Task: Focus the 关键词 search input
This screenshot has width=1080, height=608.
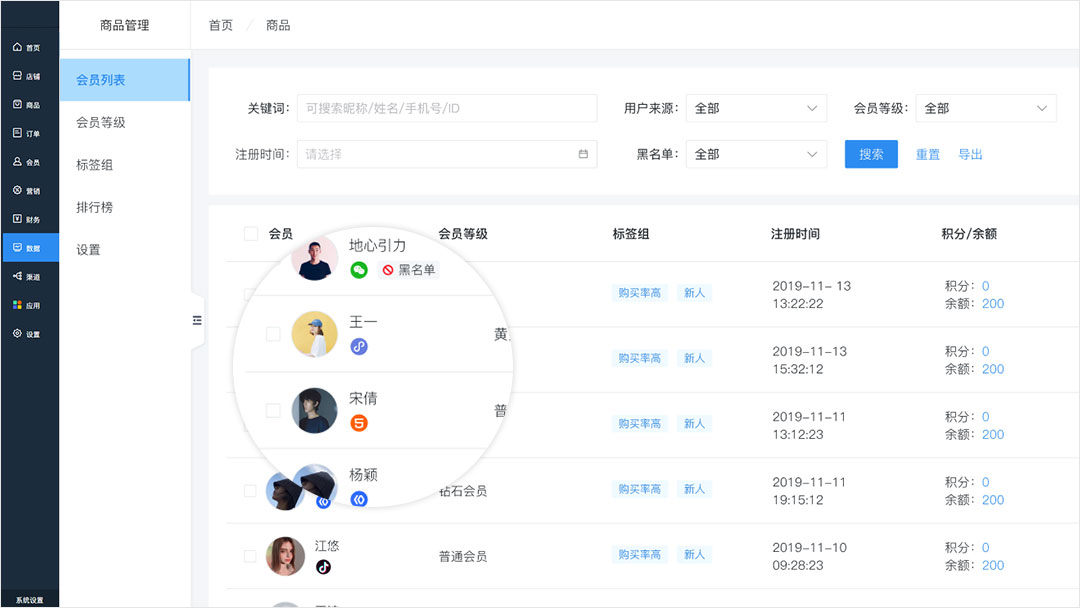Action: [447, 108]
